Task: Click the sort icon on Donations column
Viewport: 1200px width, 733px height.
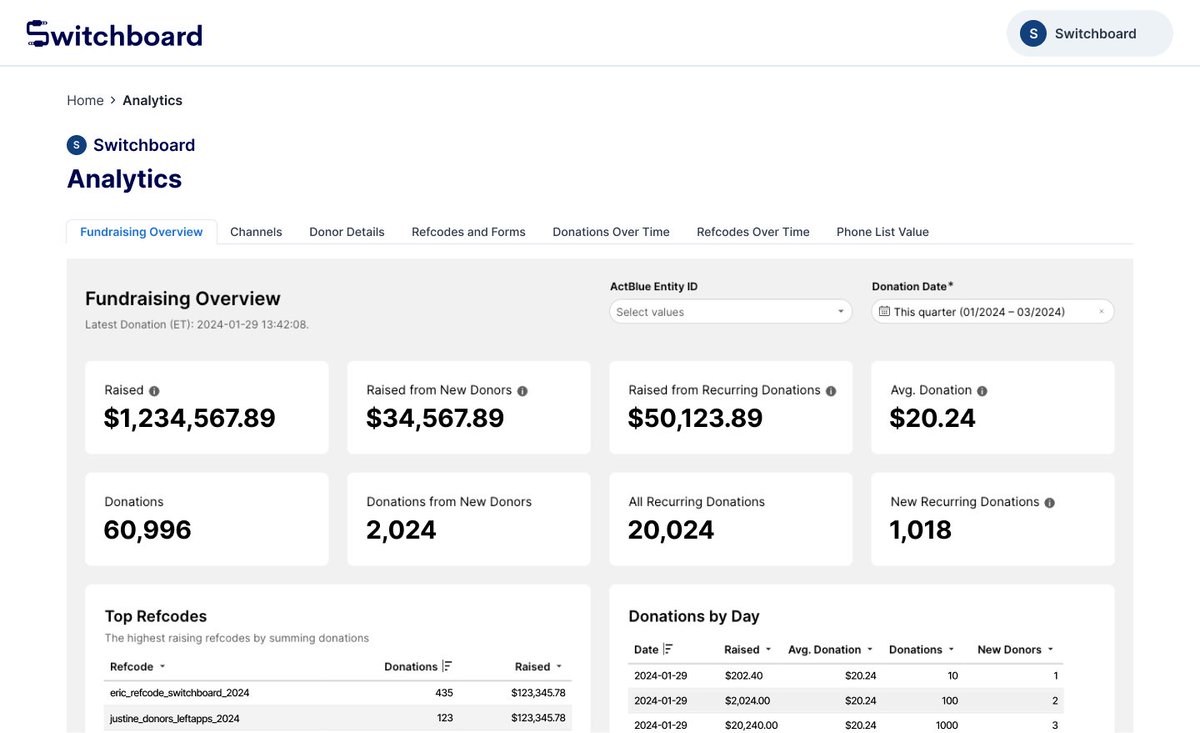Action: 447,666
